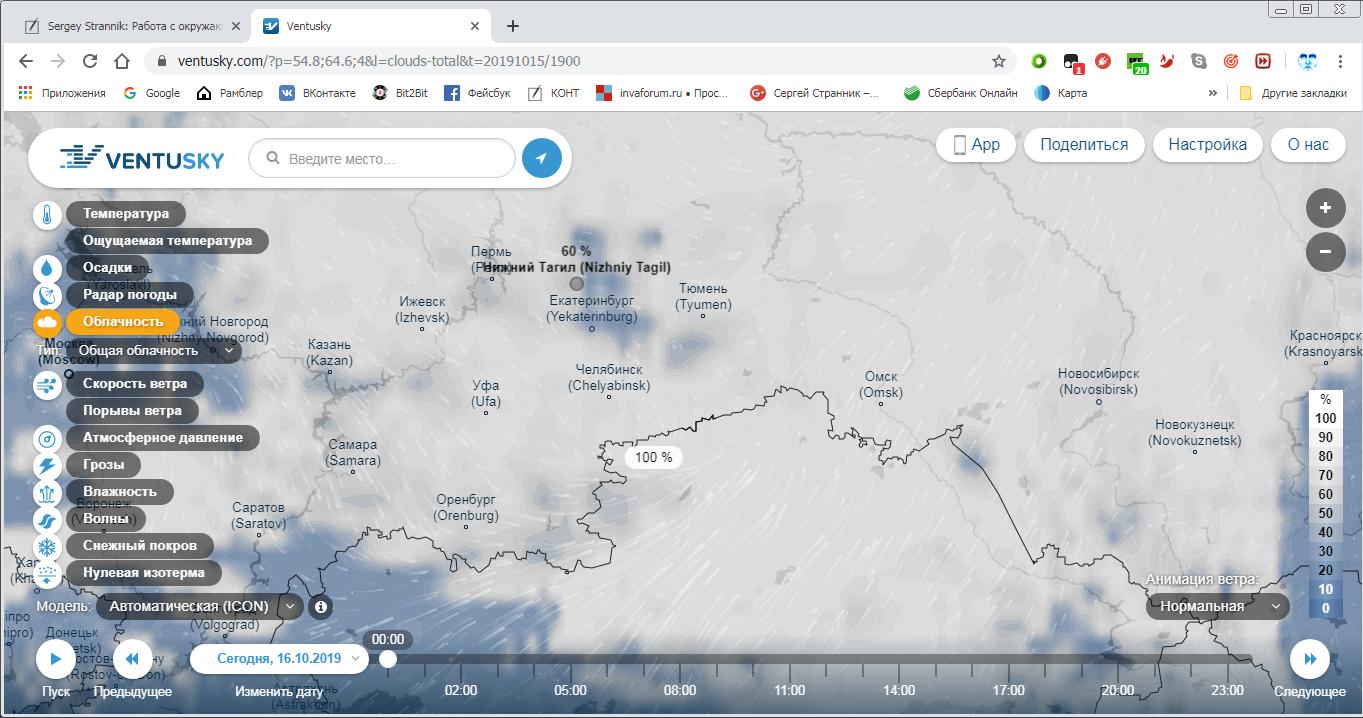Image resolution: width=1363 pixels, height=718 pixels.
Task: Open the Настройка settings button
Action: (x=1207, y=144)
